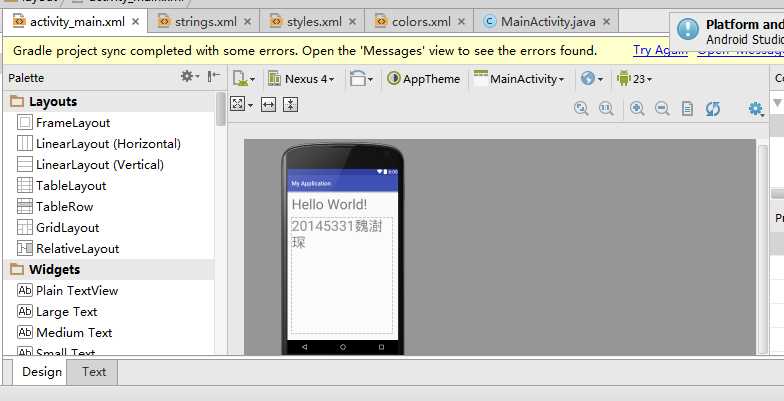Click the home button in phone preview
This screenshot has width=784, height=401.
[342, 346]
